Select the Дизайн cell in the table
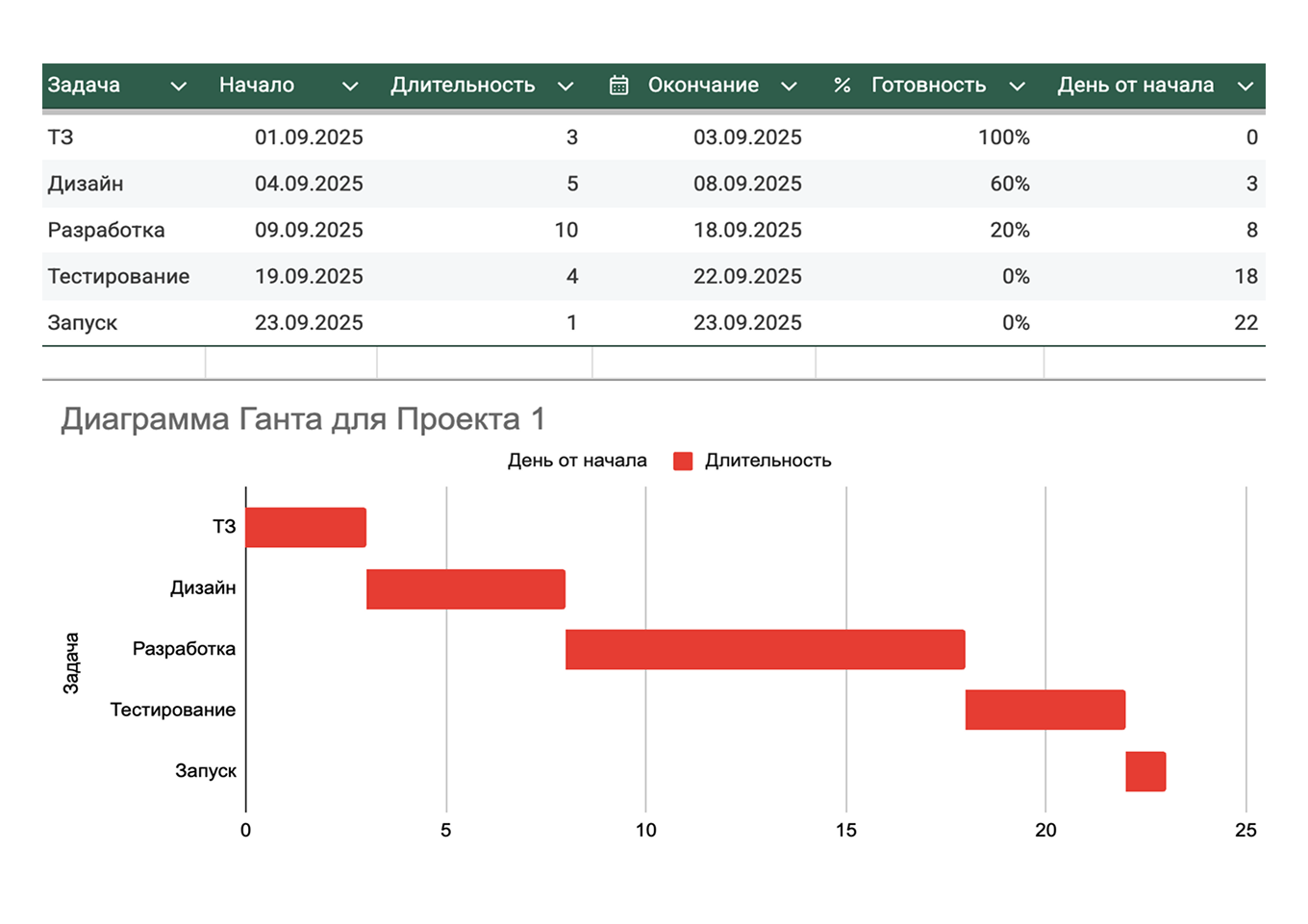1308x924 pixels. (x=86, y=184)
